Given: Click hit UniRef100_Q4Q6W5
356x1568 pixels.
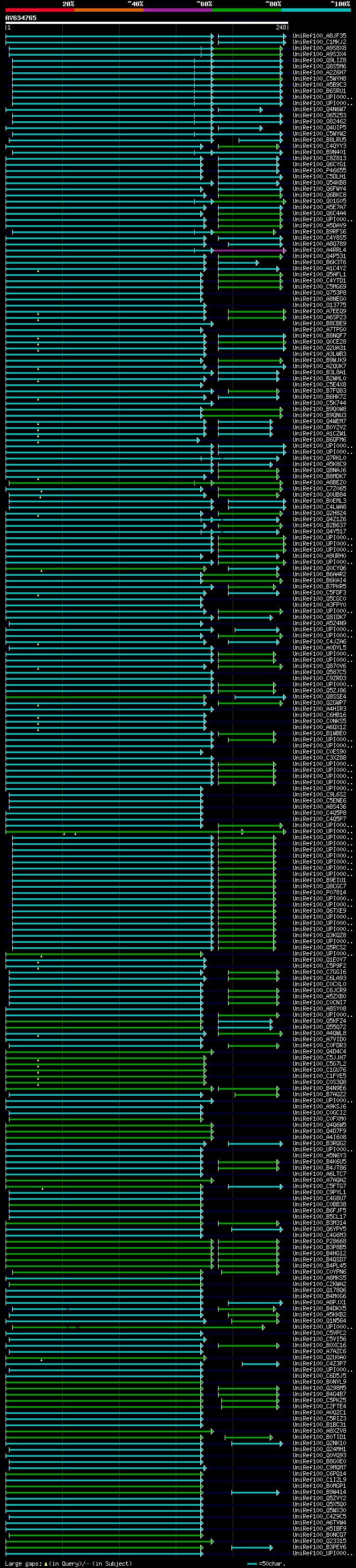Looking at the screenshot, I should [319, 1125].
